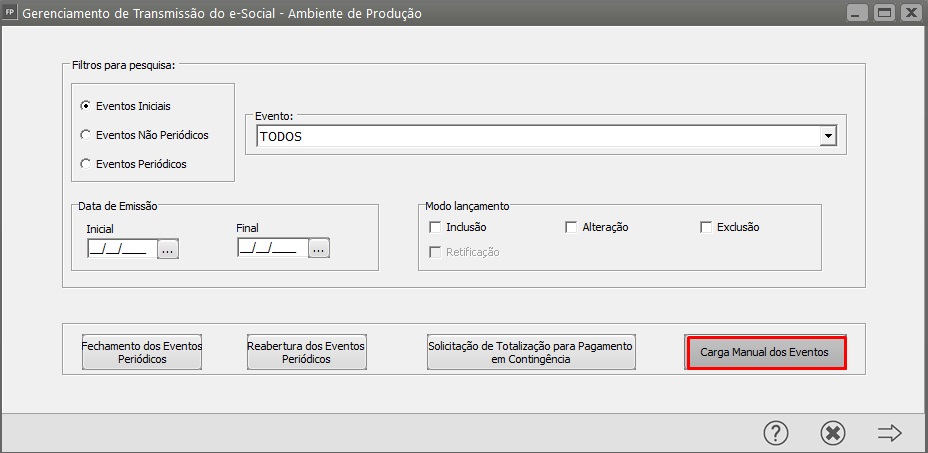This screenshot has width=928, height=453.
Task: Click the Inicial date input field
Action: (x=121, y=249)
